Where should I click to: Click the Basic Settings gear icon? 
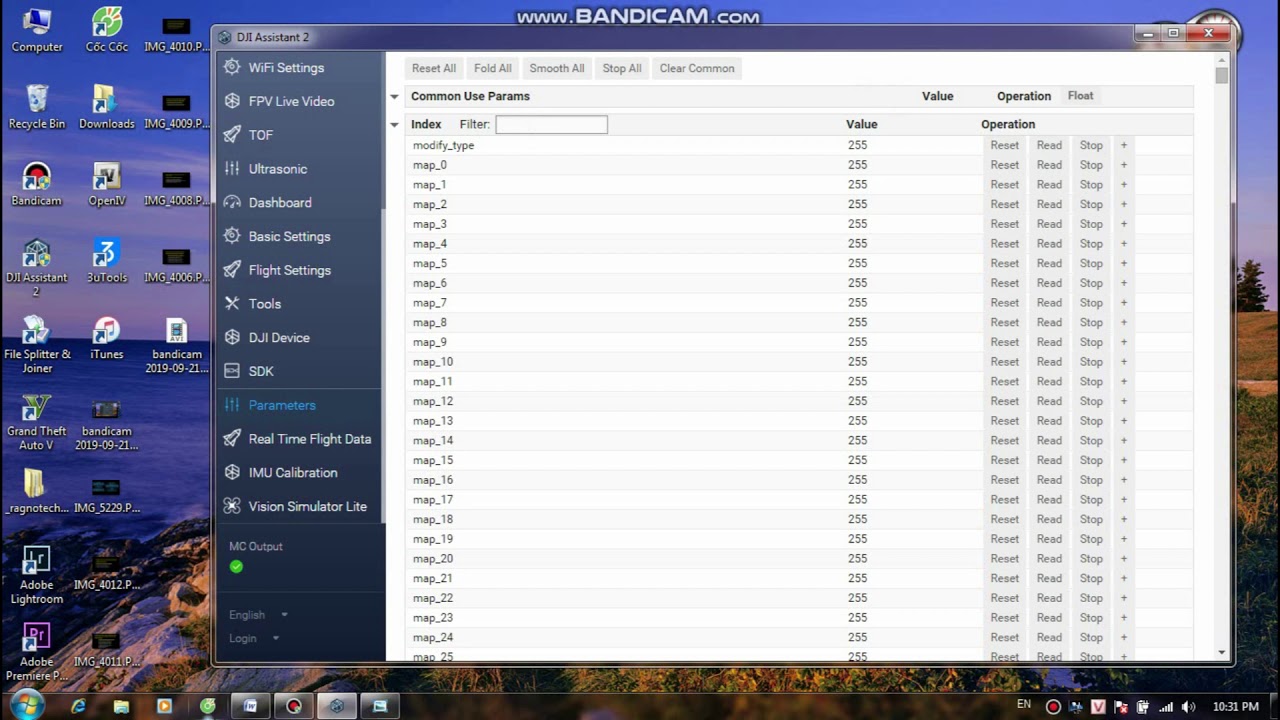click(232, 236)
